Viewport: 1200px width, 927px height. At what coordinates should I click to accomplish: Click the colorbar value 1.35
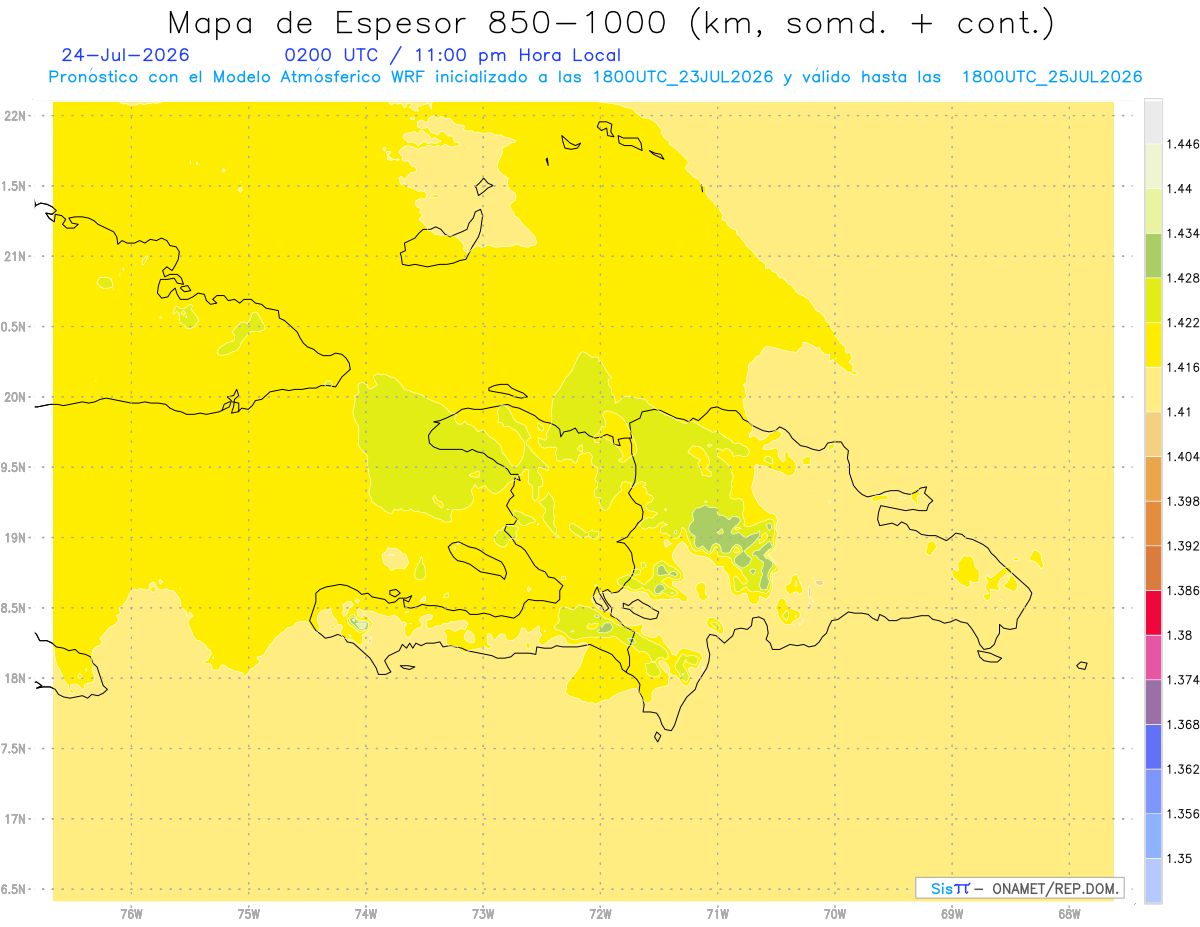tap(1181, 859)
